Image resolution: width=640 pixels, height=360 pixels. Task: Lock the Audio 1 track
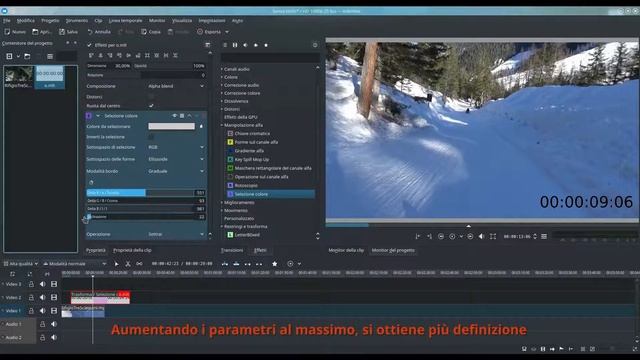tap(42, 324)
